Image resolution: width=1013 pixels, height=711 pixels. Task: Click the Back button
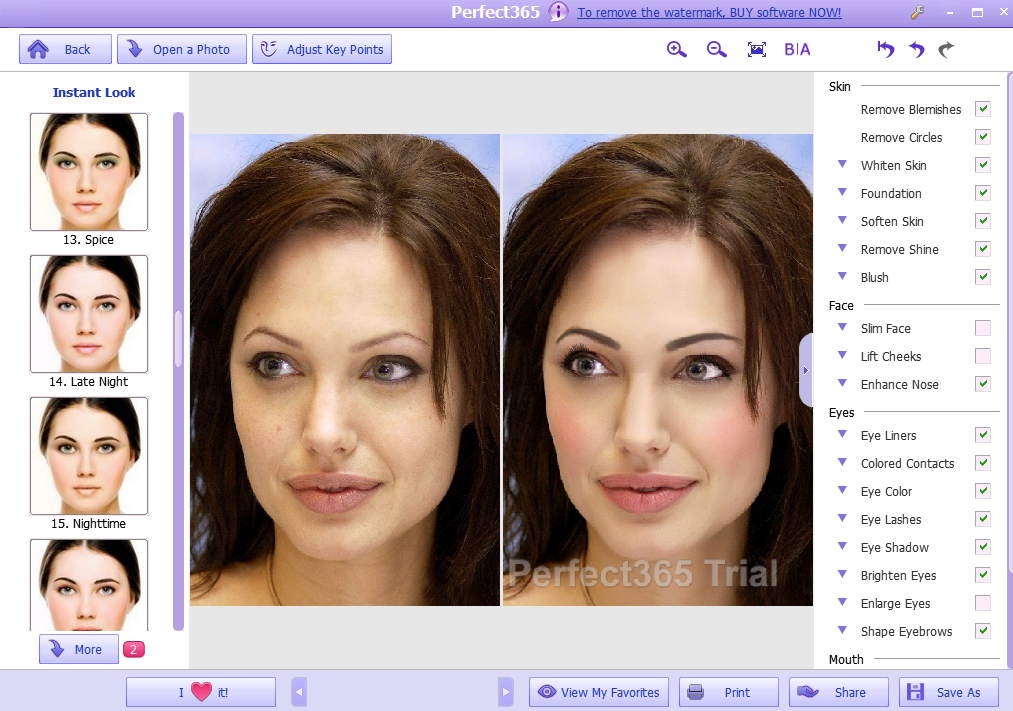tap(65, 49)
